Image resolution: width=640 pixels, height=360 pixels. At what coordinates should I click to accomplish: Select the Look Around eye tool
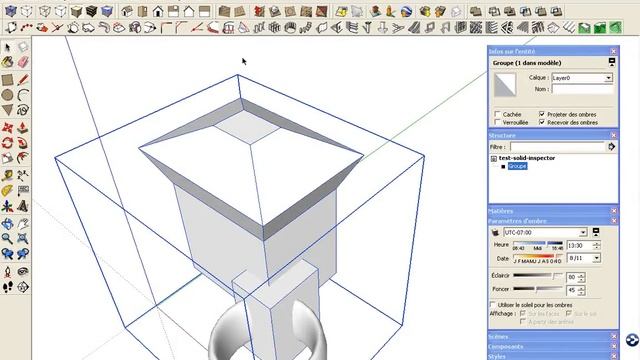coord(23,272)
